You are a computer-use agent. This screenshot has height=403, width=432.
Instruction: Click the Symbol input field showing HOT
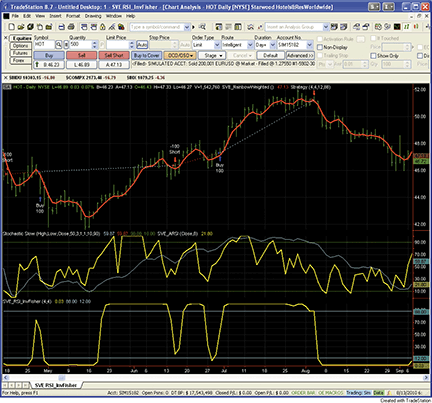click(44, 44)
